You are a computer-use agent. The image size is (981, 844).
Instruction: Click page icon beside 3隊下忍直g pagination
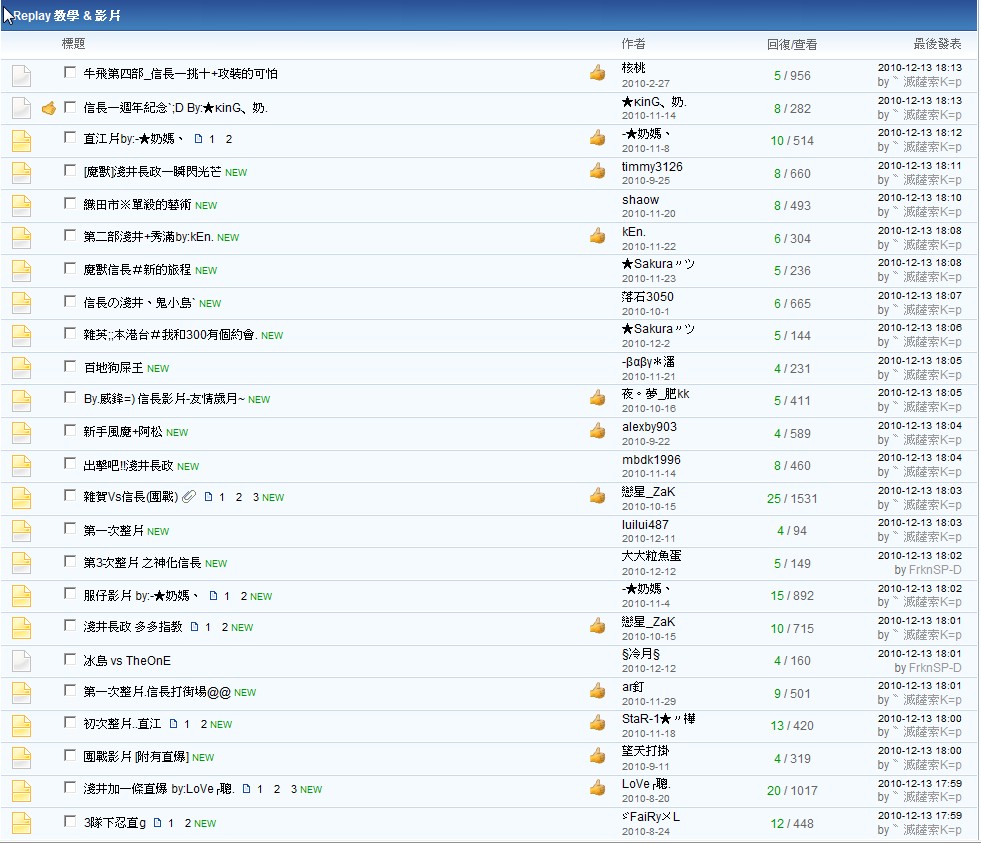click(x=158, y=823)
